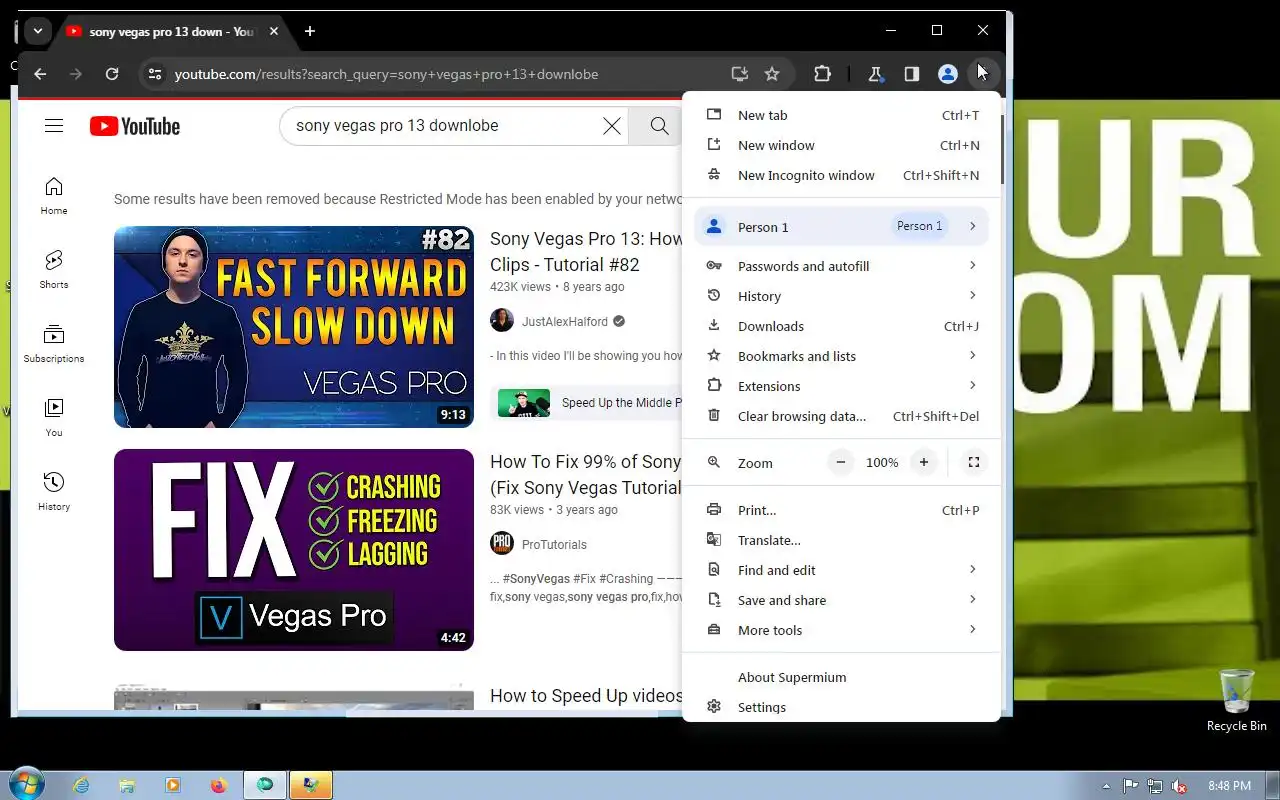This screenshot has width=1280, height=800.
Task: Open the How to Speed Up videos title
Action: tap(586, 696)
